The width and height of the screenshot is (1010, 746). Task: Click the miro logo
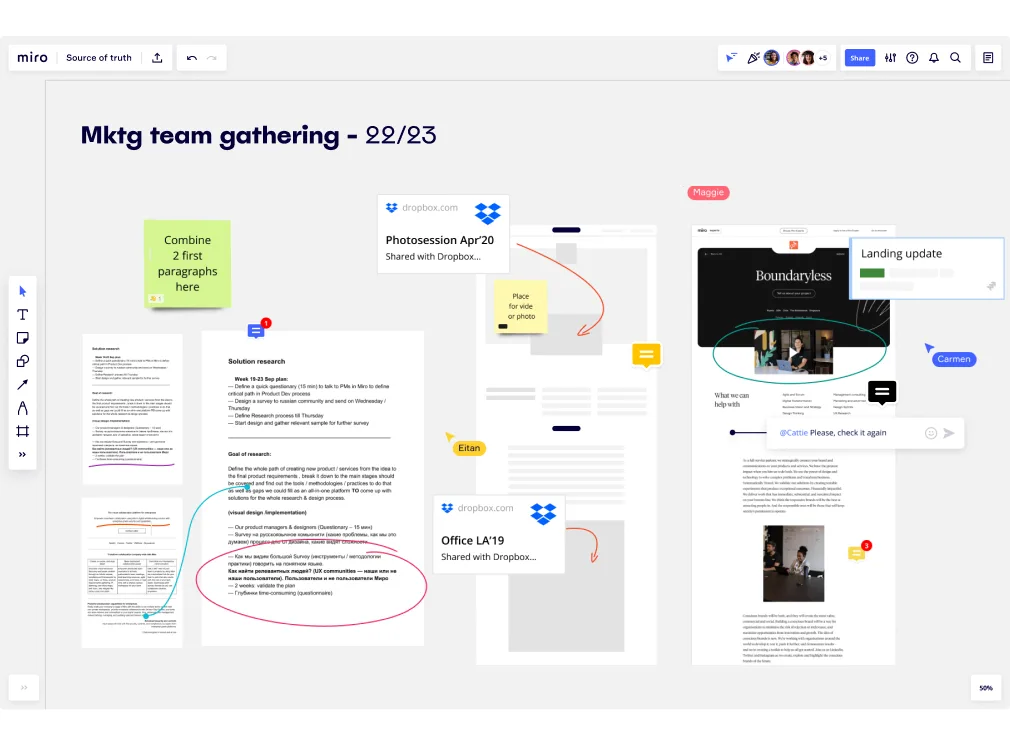(x=32, y=57)
